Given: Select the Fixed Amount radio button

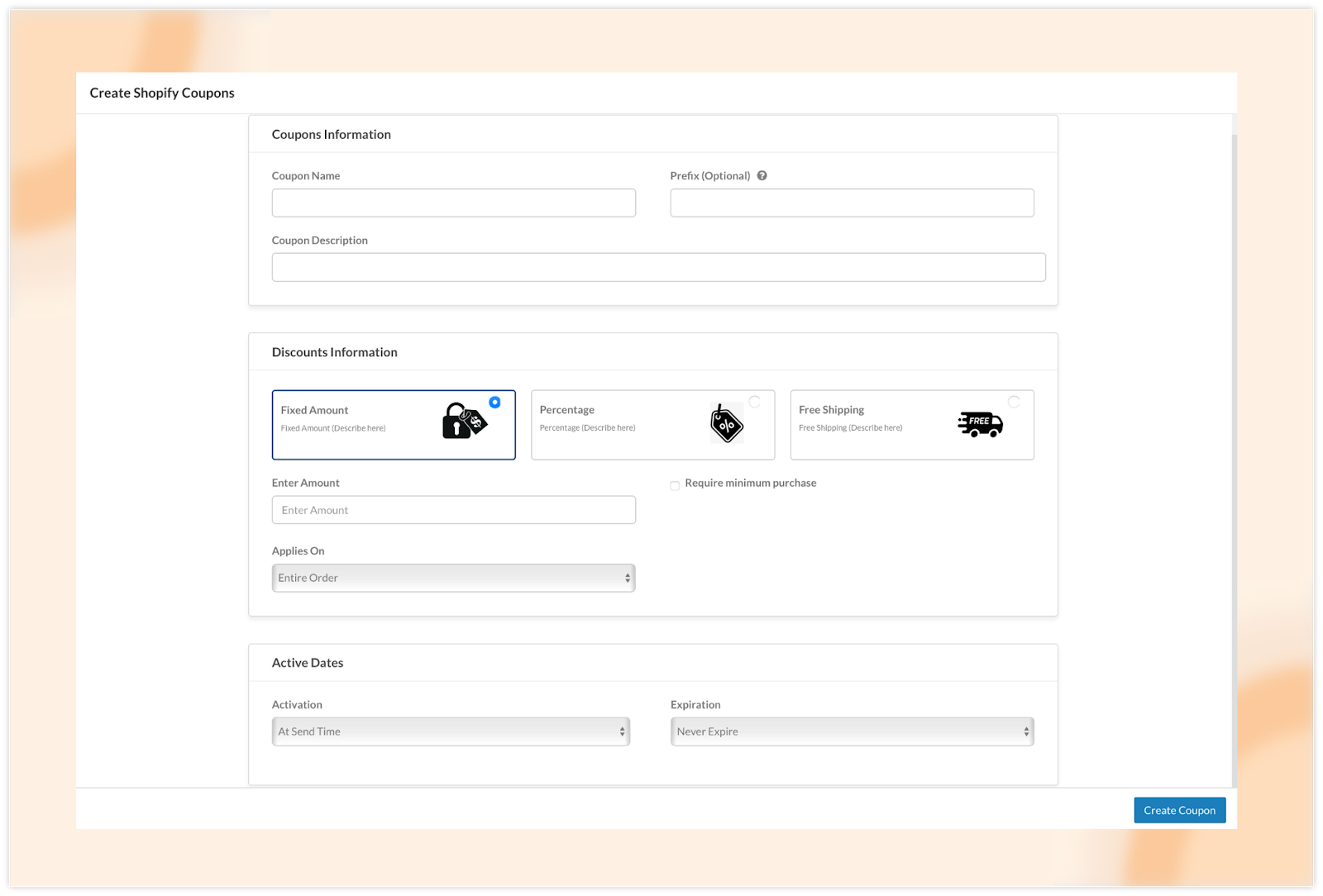Looking at the screenshot, I should pos(494,403).
